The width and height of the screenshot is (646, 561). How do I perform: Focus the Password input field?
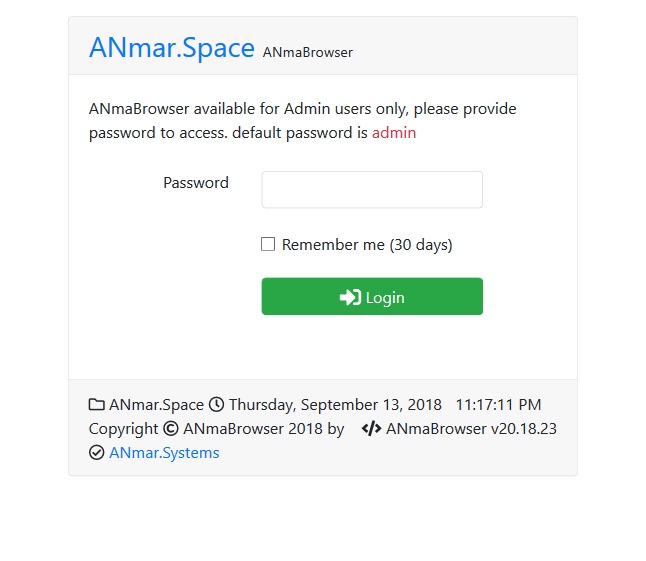pos(372,190)
